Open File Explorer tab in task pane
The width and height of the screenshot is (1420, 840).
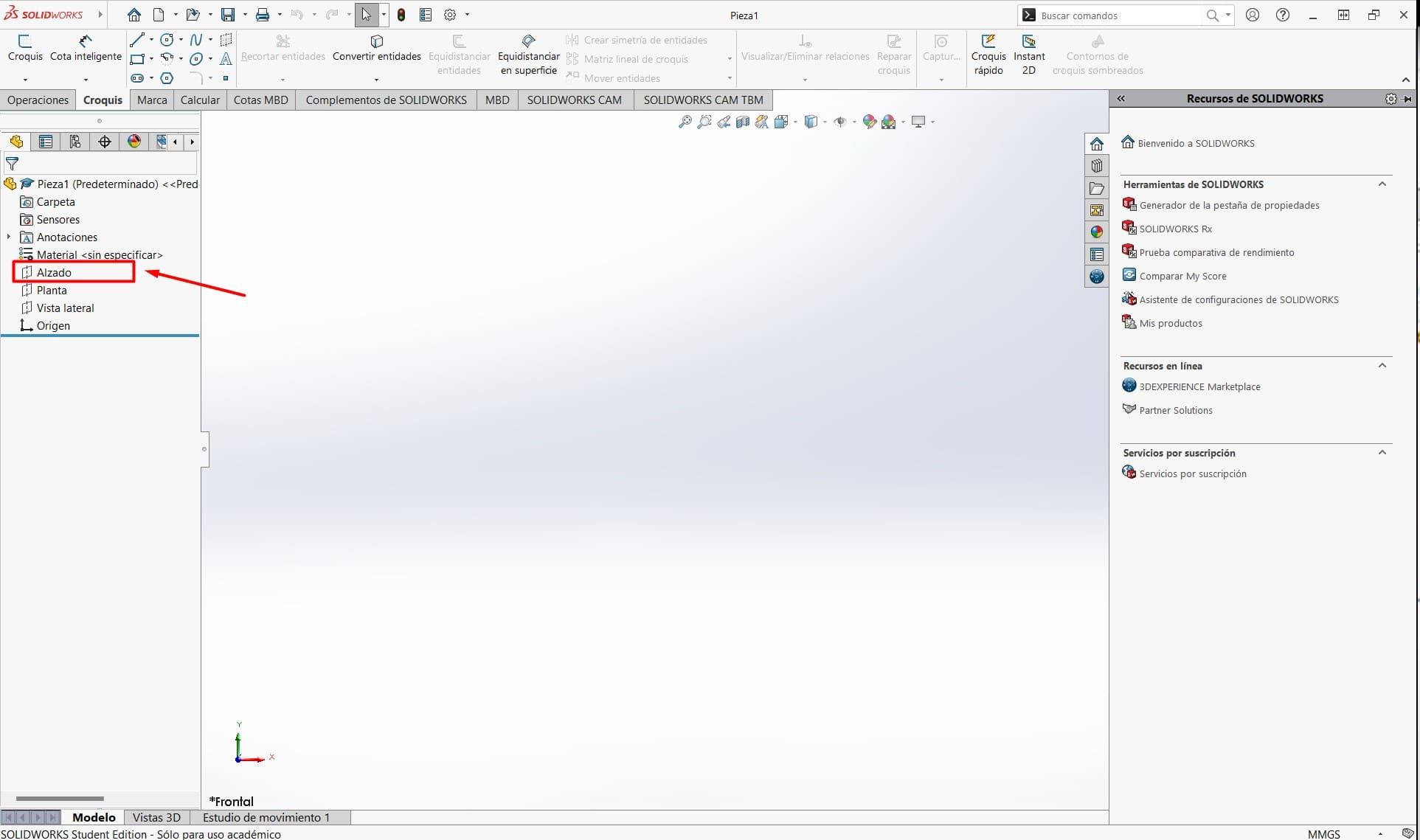tap(1097, 188)
